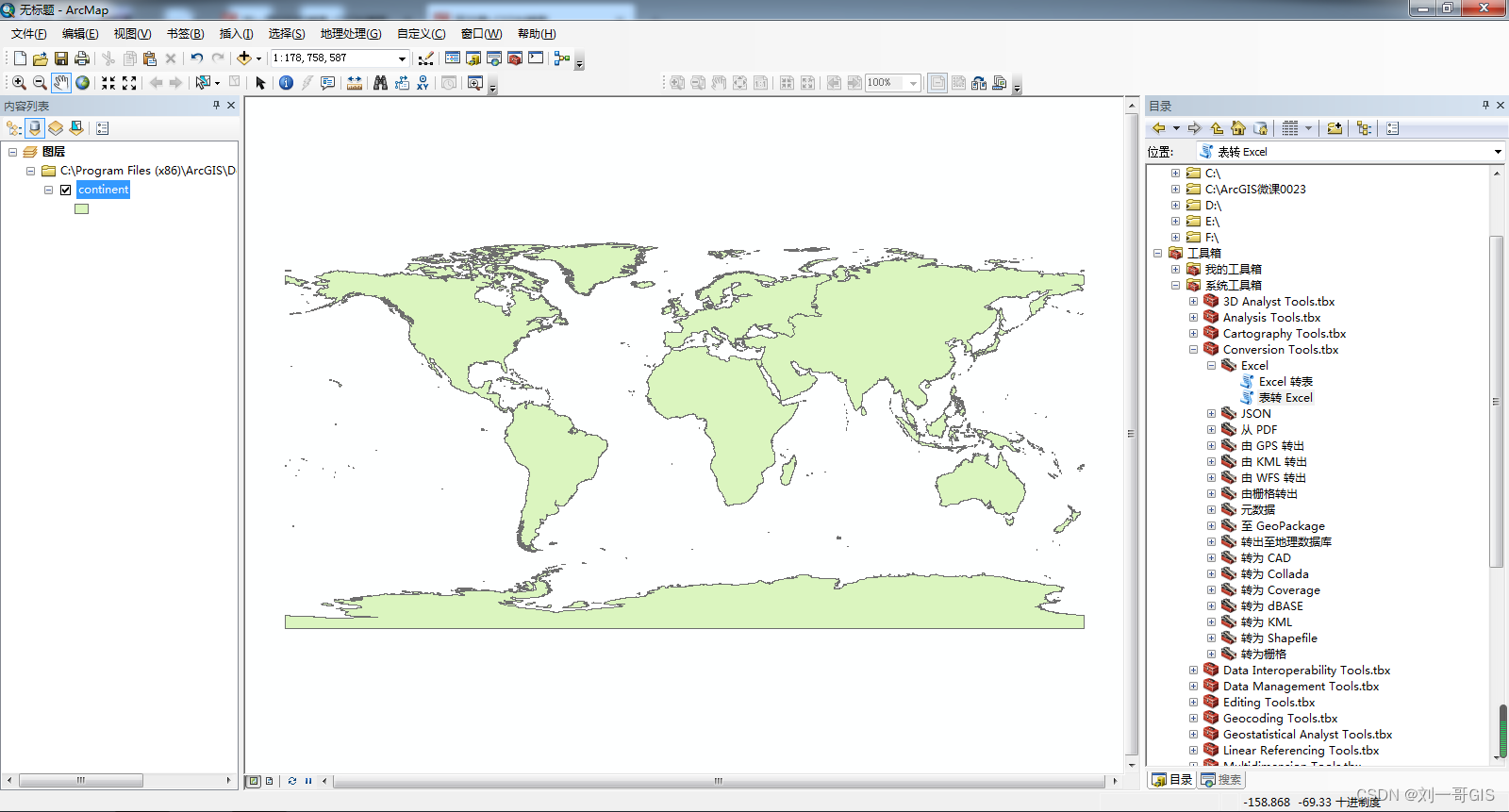
Task: Select the 表转 Excel tool
Action: 1285,398
